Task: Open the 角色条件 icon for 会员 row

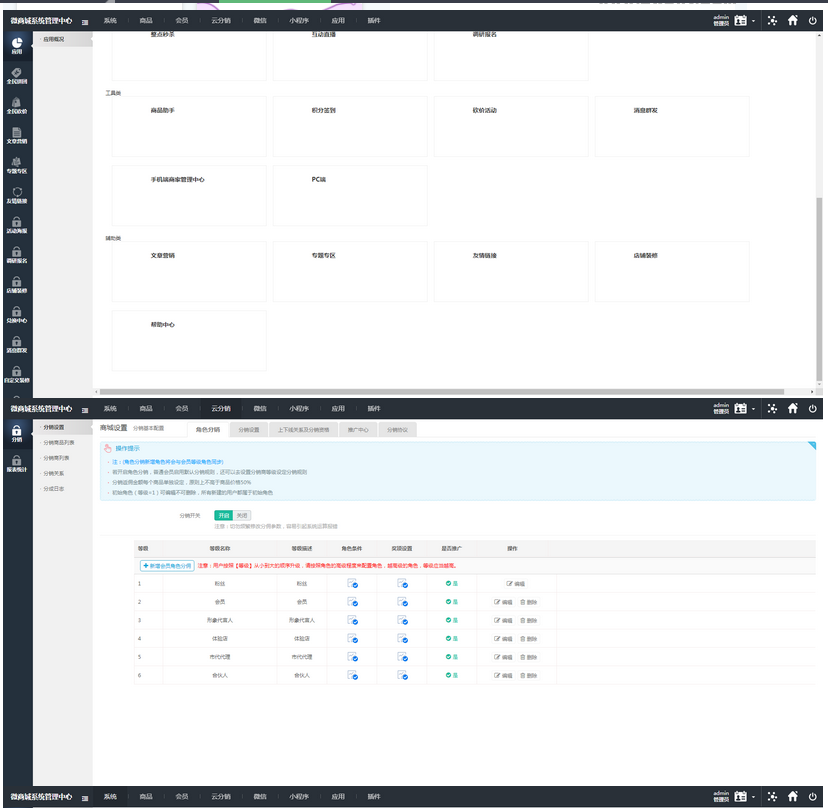Action: pyautogui.click(x=352, y=601)
